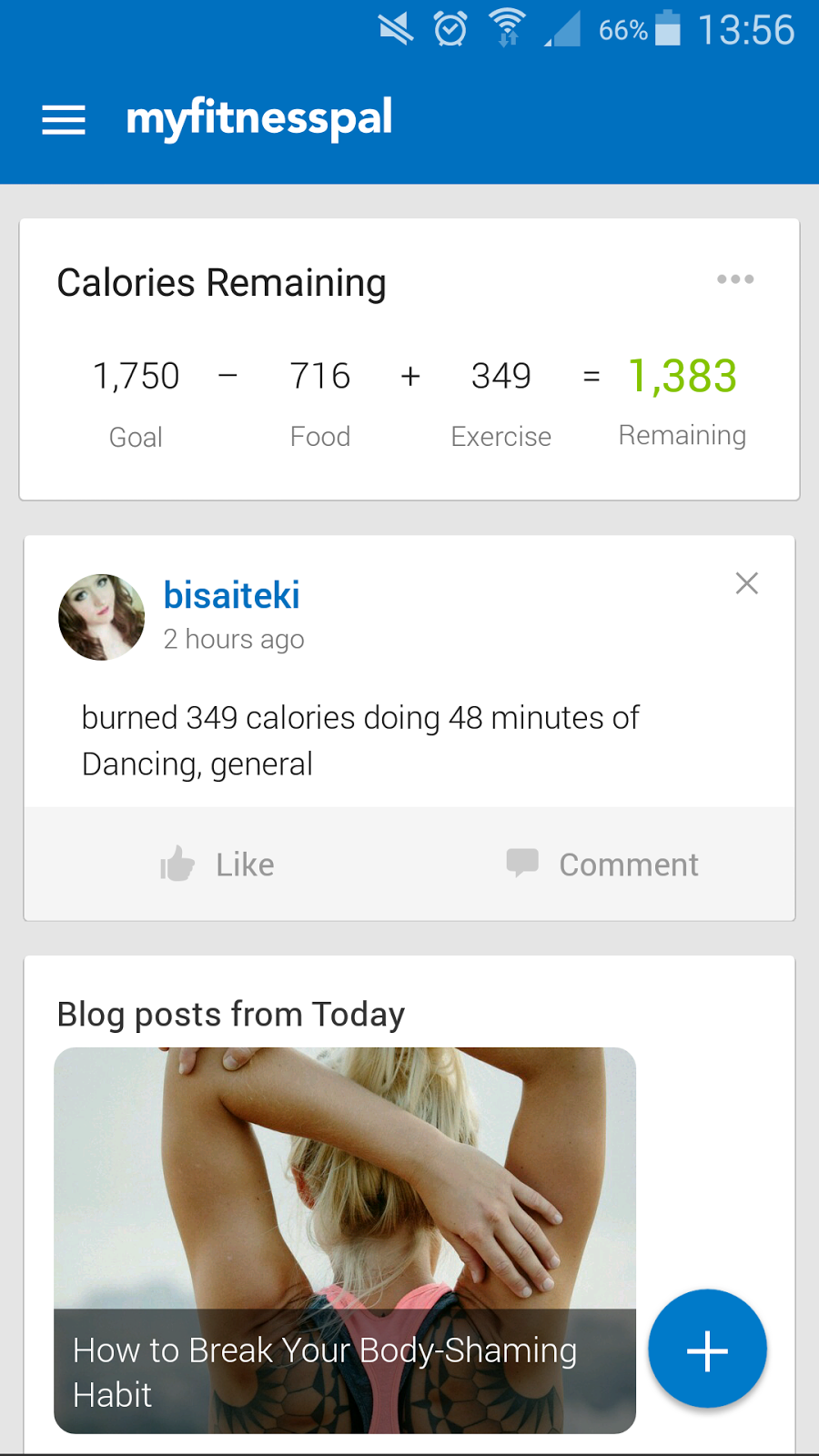
Task: Open the bisaiteki username link
Action: click(x=231, y=596)
